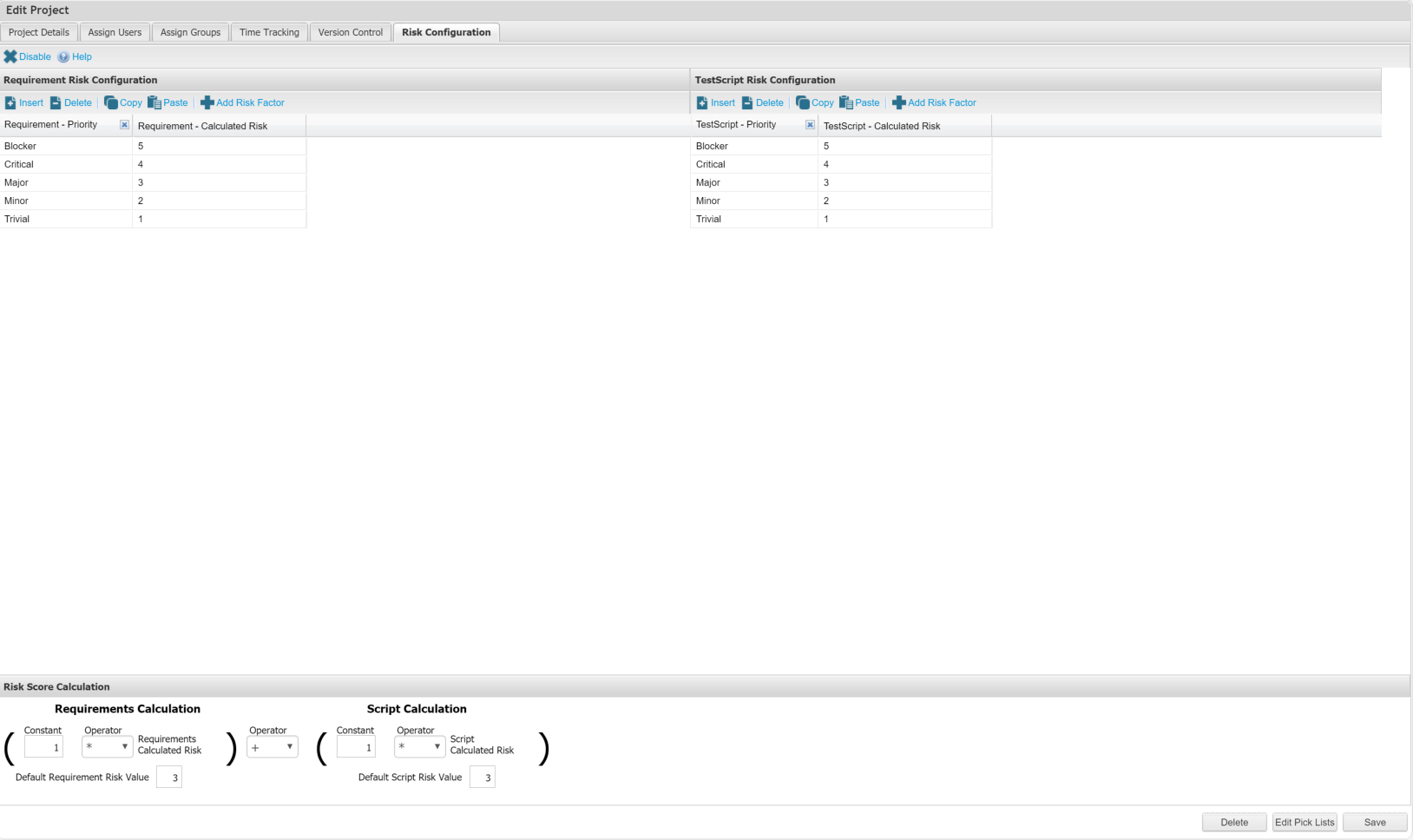Open the middle plus Operator dropdown
The width and height of the screenshot is (1413, 840).
pyautogui.click(x=272, y=747)
